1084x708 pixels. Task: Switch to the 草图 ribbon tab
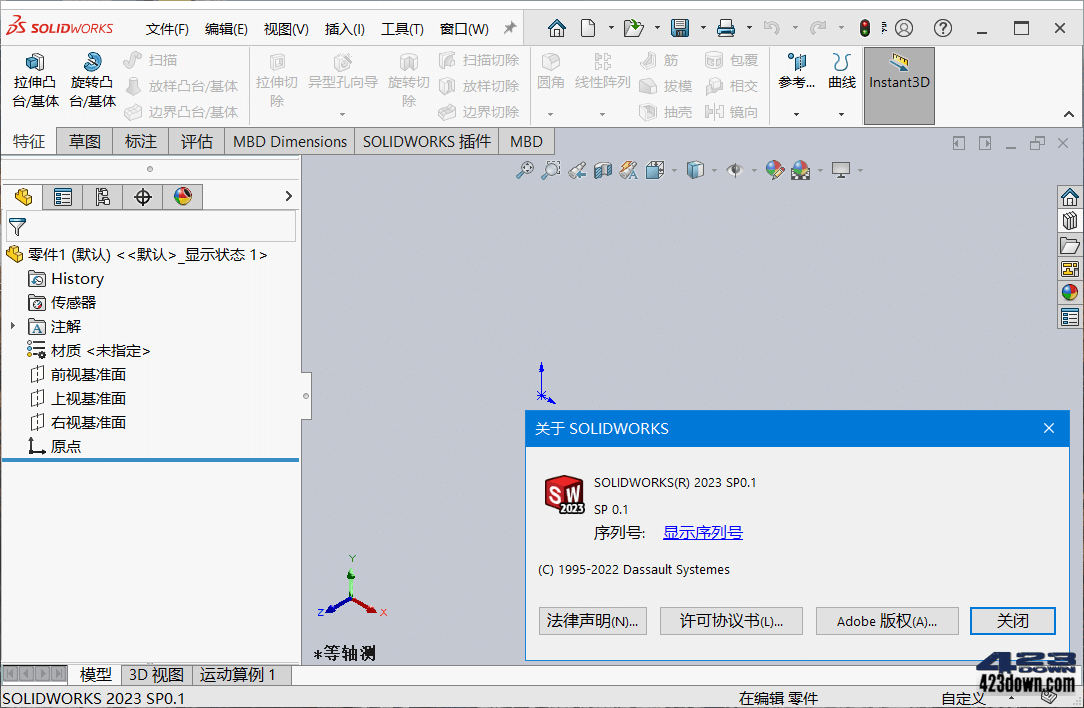(x=85, y=141)
